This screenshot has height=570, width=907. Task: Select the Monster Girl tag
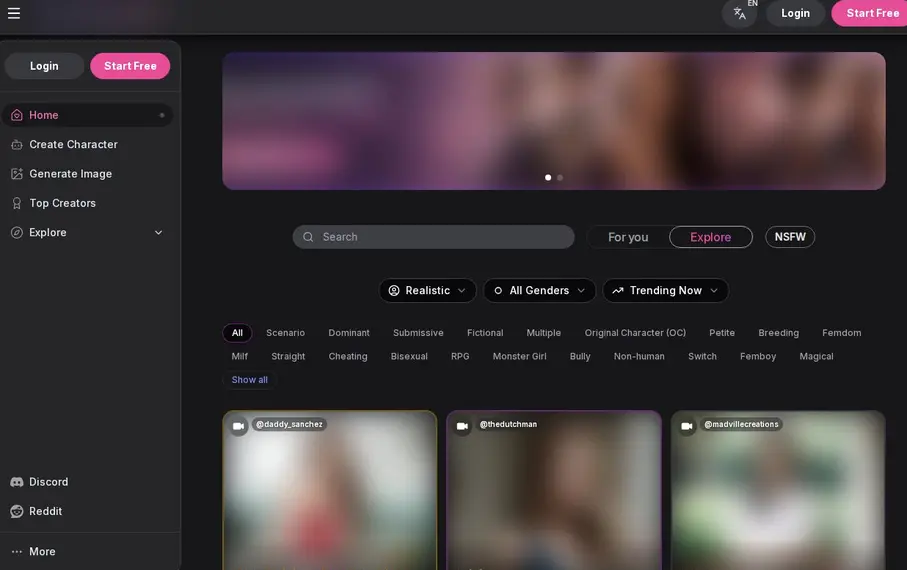click(519, 356)
